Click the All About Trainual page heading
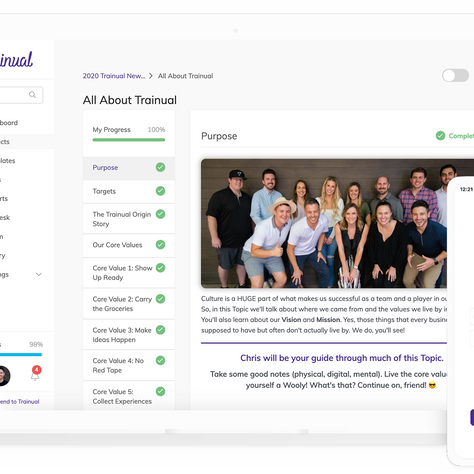The image size is (474, 474). coord(130,100)
